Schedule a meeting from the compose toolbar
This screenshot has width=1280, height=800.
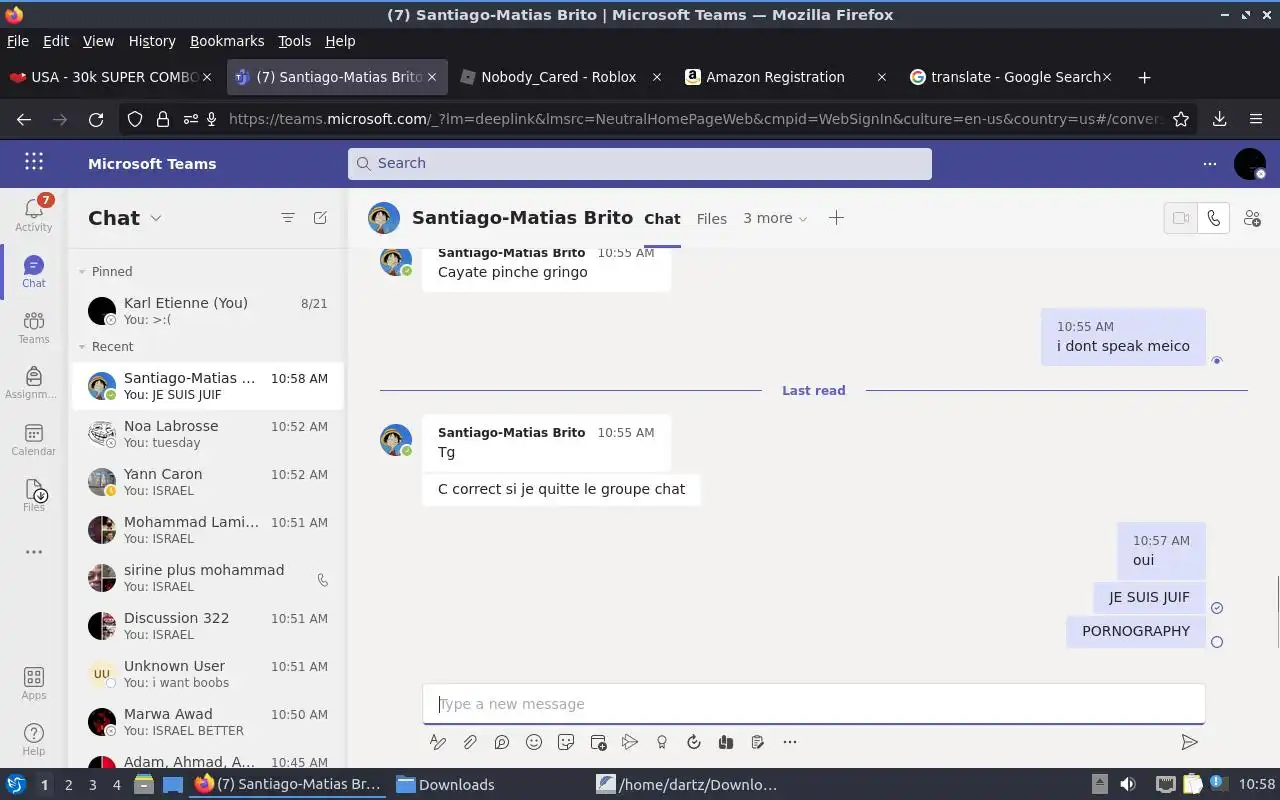point(598,742)
